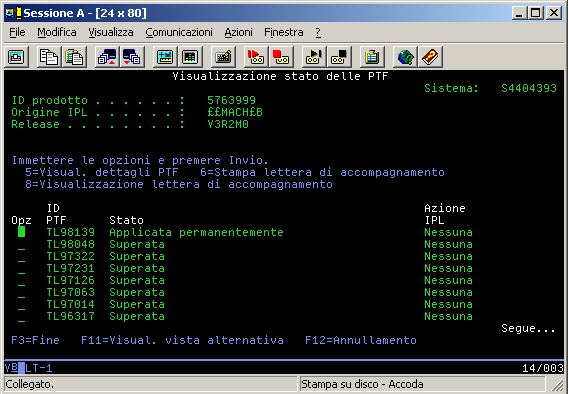
Task: Open the Comunicazioni menu
Action: tap(179, 32)
